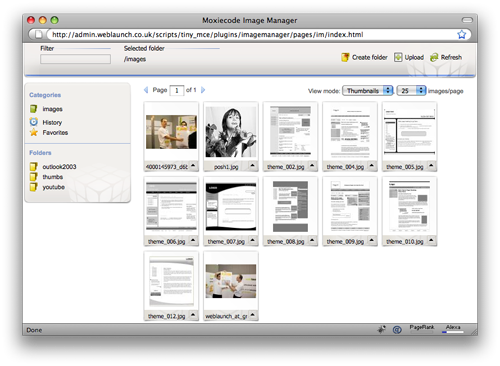Open the Favorites category label
Viewport: 500px width, 366px height.
coord(55,133)
